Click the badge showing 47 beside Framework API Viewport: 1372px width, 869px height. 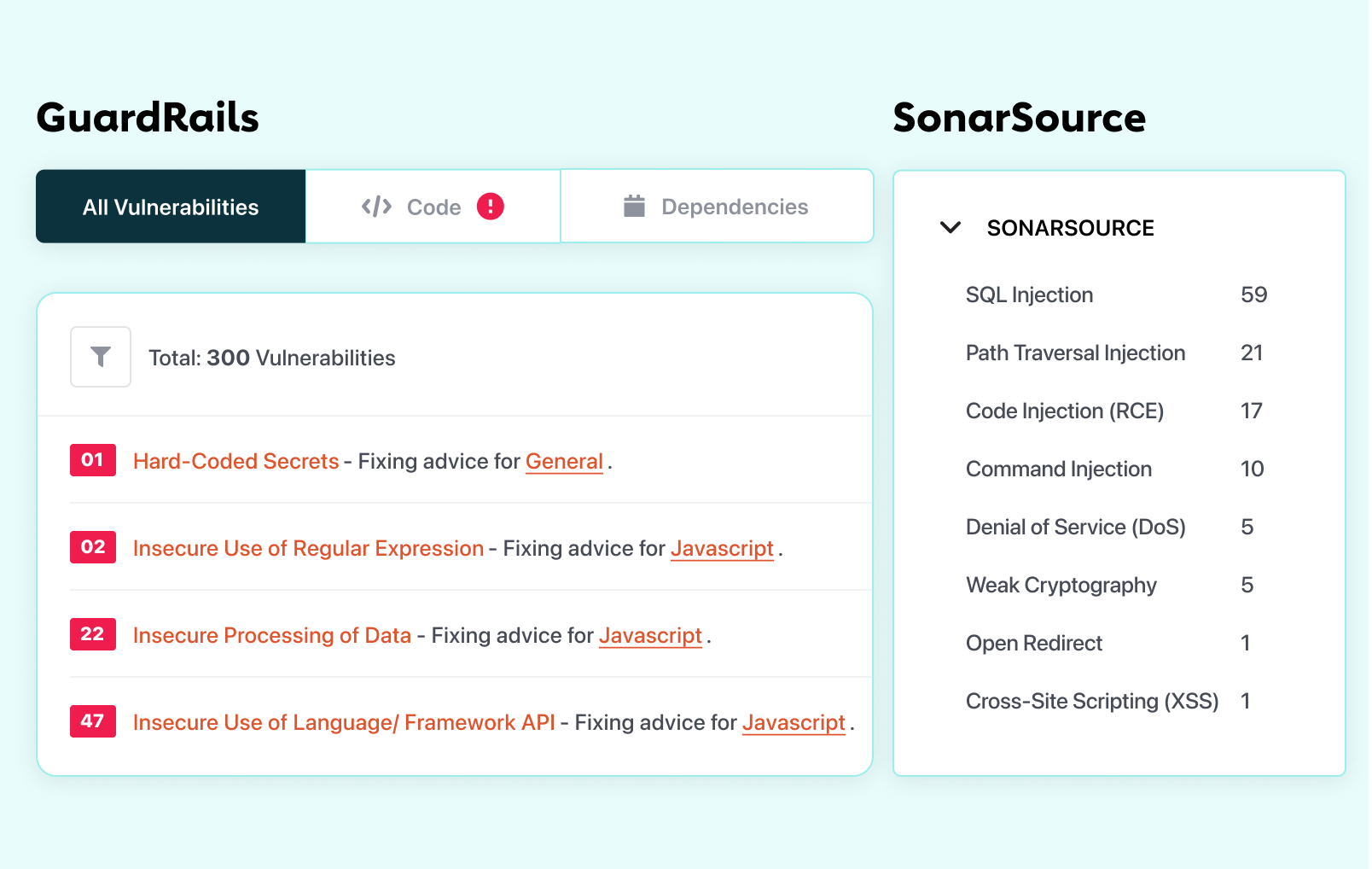[92, 721]
